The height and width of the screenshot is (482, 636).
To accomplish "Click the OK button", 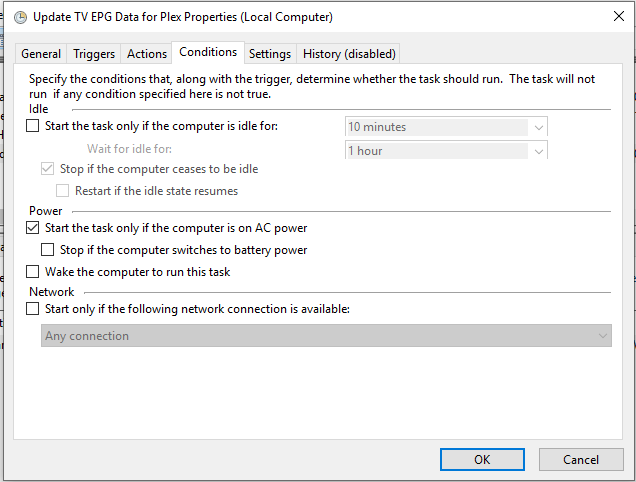I will click(x=482, y=459).
